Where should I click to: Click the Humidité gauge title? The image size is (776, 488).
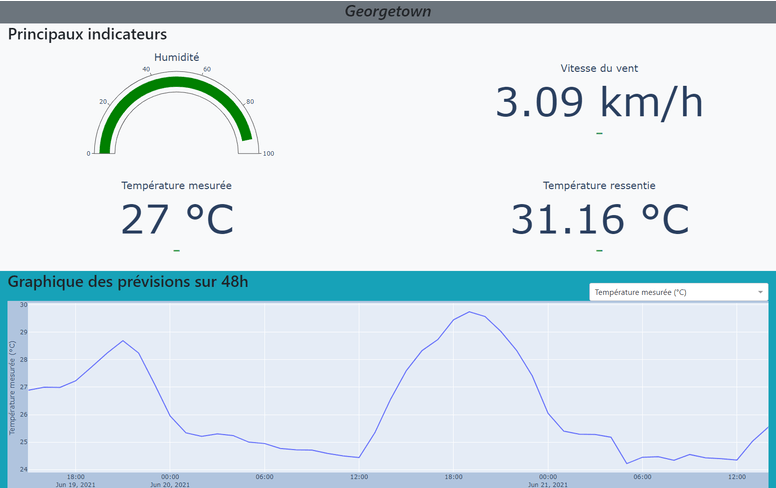pyautogui.click(x=176, y=57)
